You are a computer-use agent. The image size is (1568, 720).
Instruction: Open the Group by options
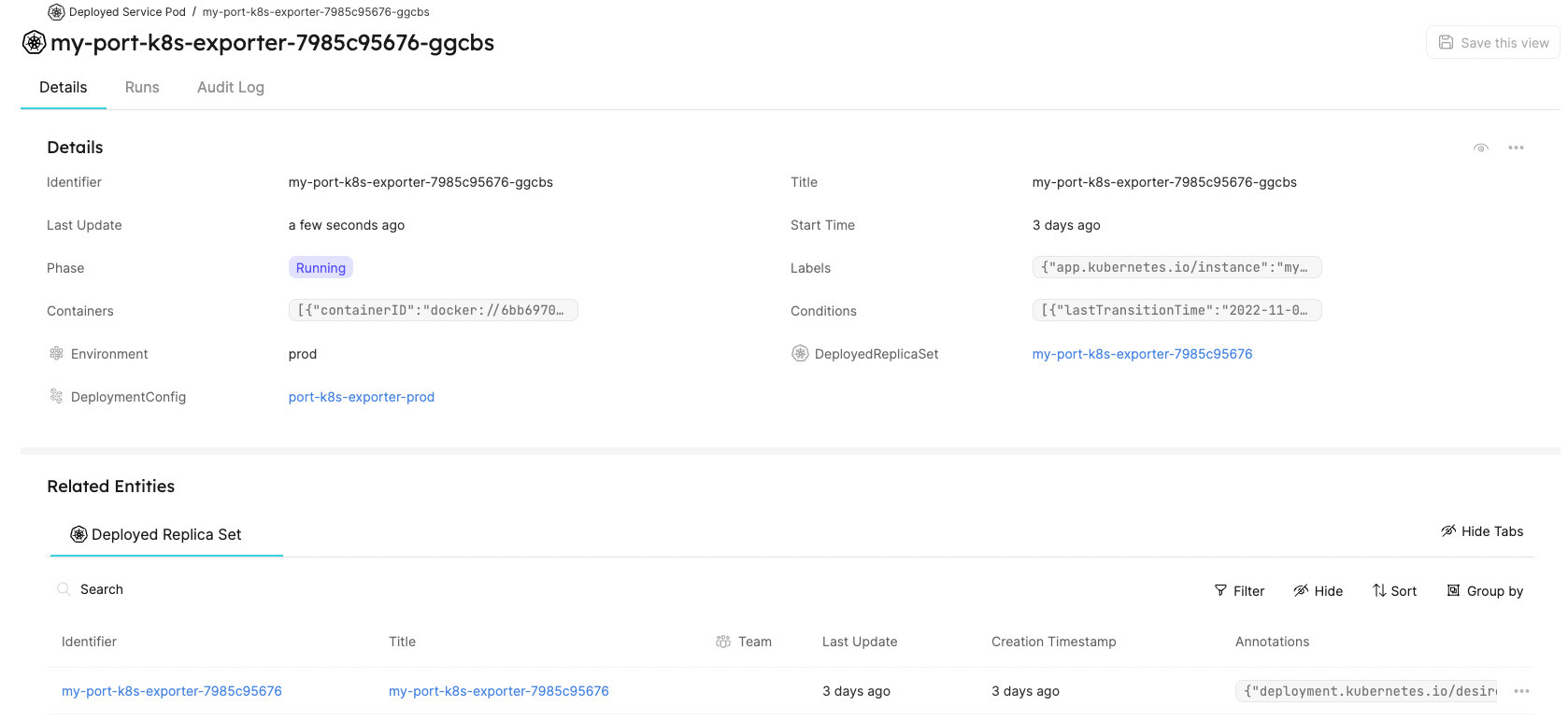click(x=1485, y=591)
